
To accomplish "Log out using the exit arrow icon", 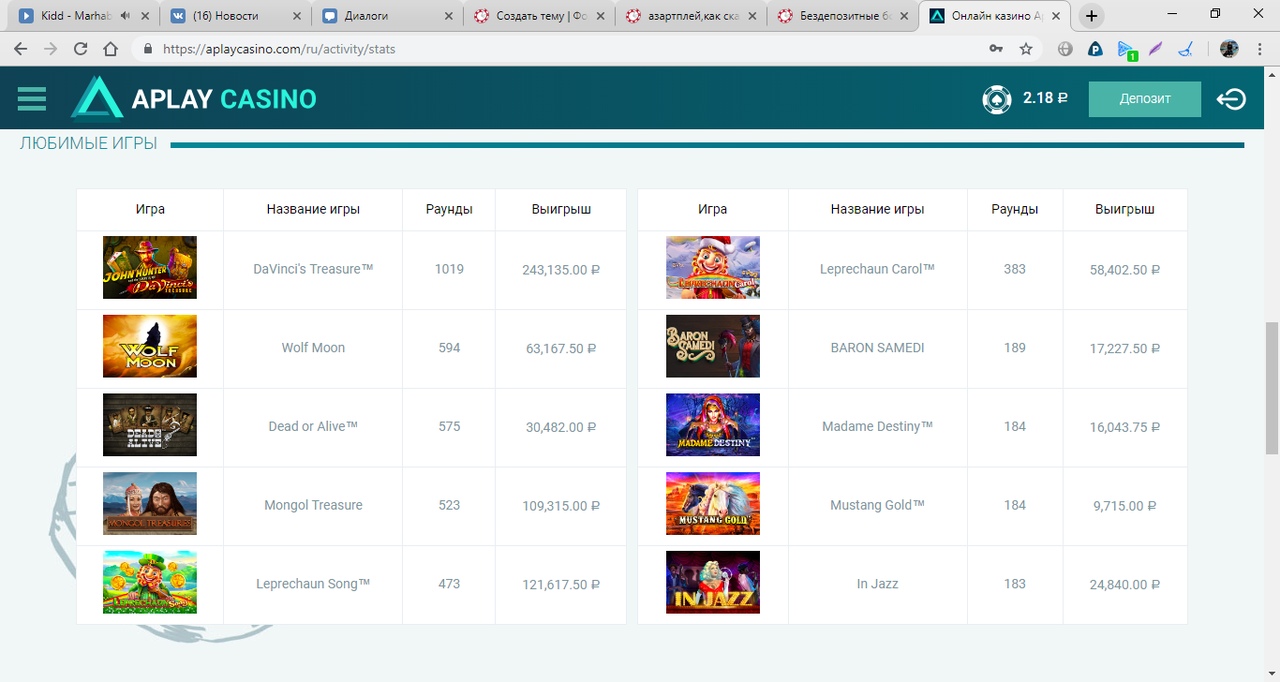I will click(x=1231, y=99).
